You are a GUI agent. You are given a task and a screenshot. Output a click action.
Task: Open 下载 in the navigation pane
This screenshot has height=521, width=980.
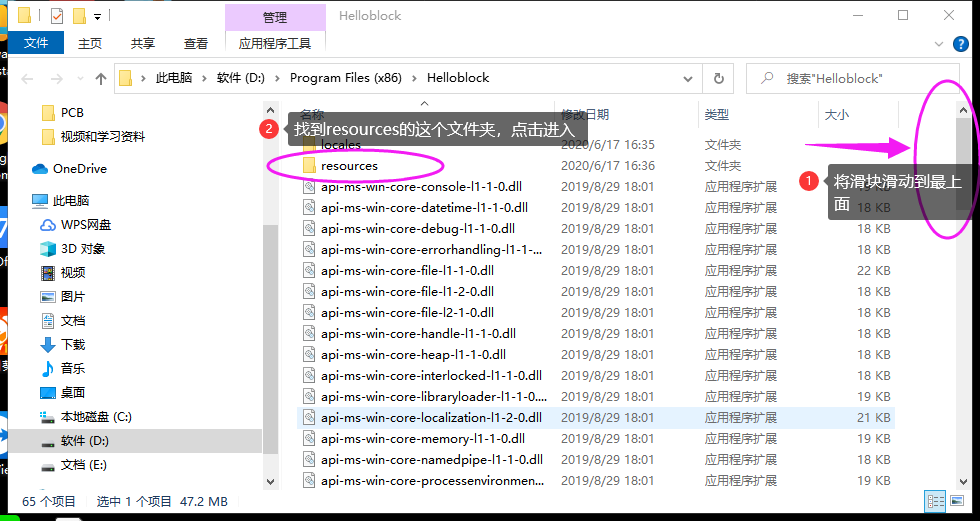tap(73, 344)
